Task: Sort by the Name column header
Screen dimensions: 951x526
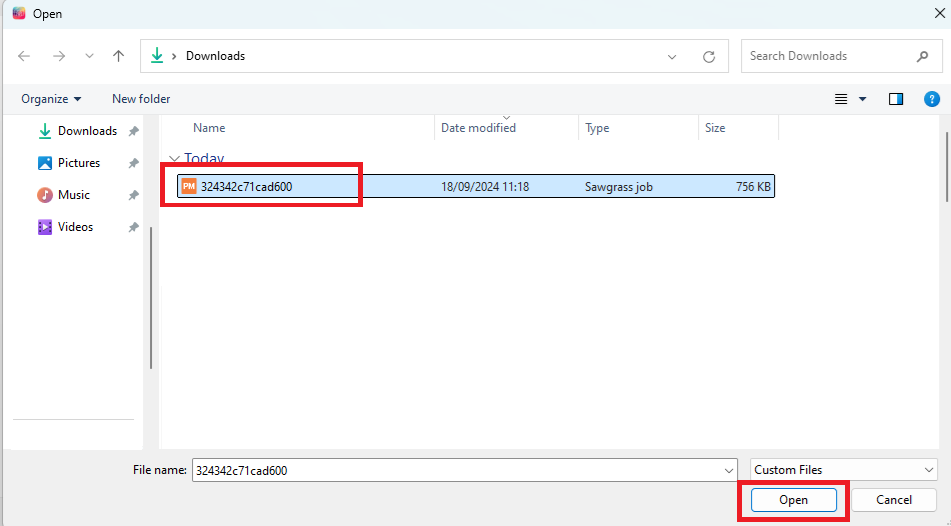Action: click(209, 128)
